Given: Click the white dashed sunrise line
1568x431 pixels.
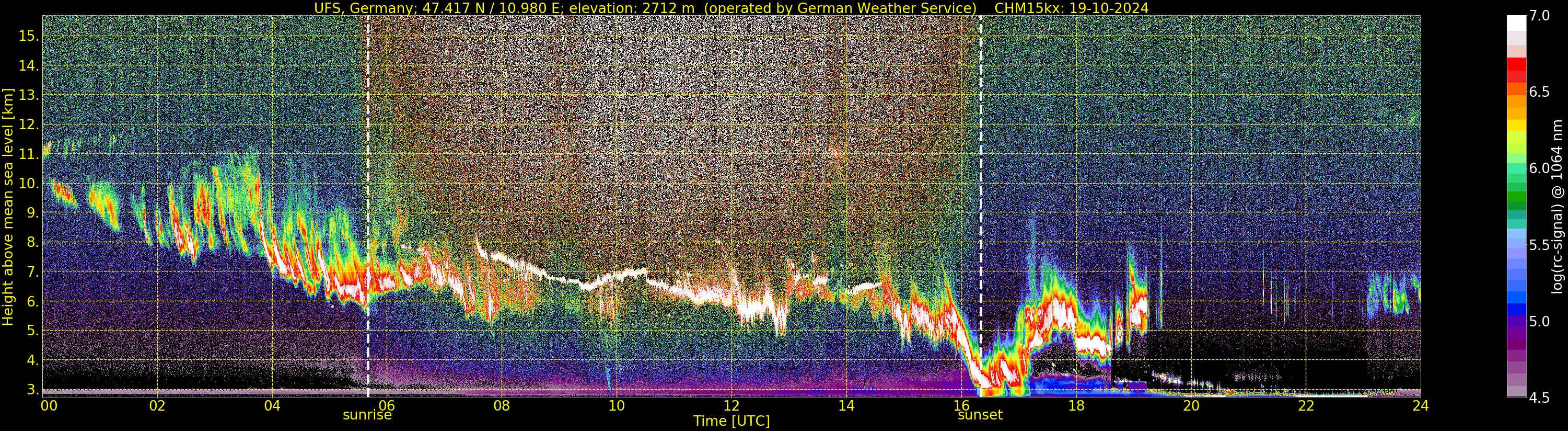Looking at the screenshot, I should click(368, 206).
